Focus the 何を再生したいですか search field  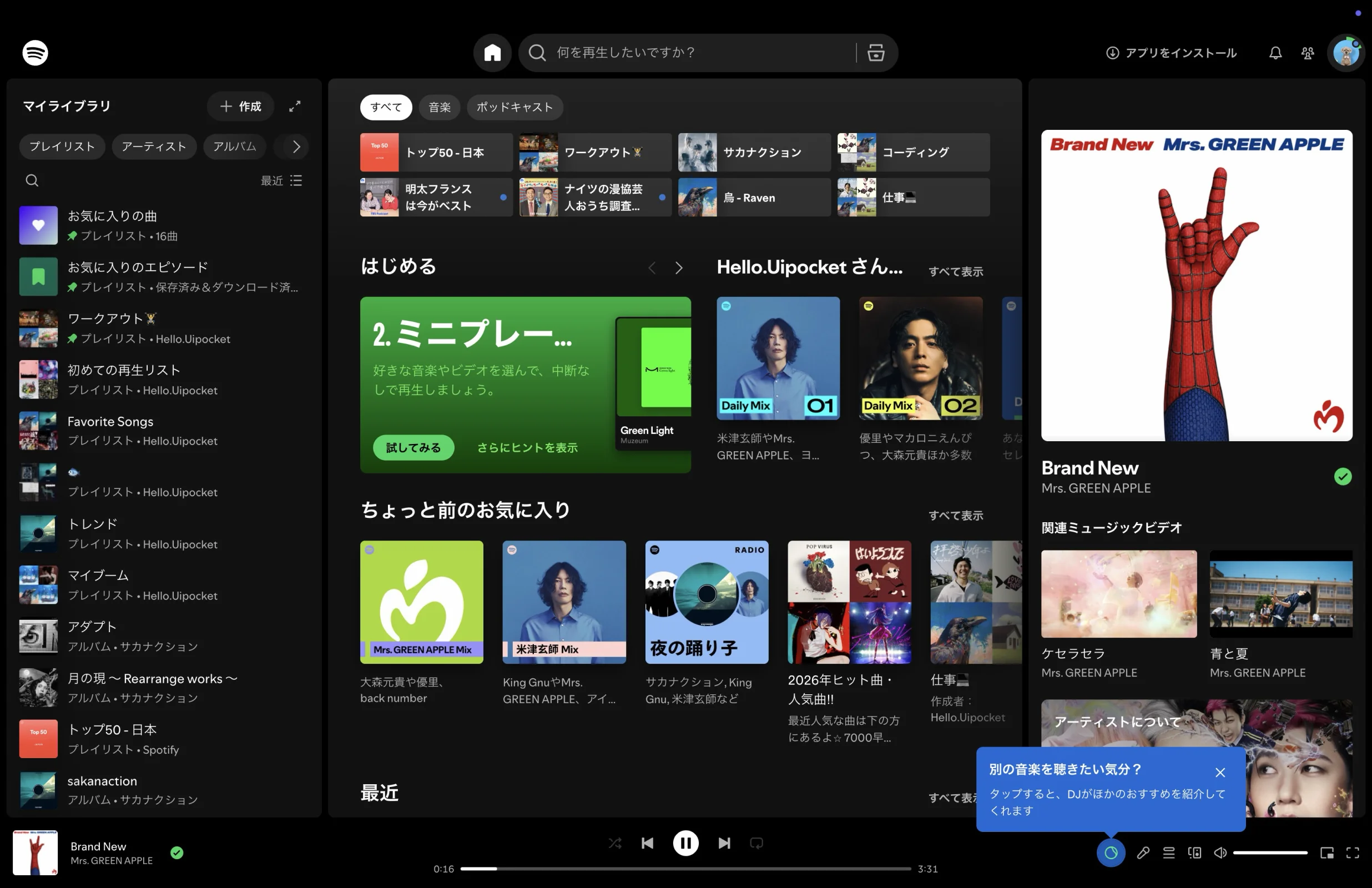(702, 53)
